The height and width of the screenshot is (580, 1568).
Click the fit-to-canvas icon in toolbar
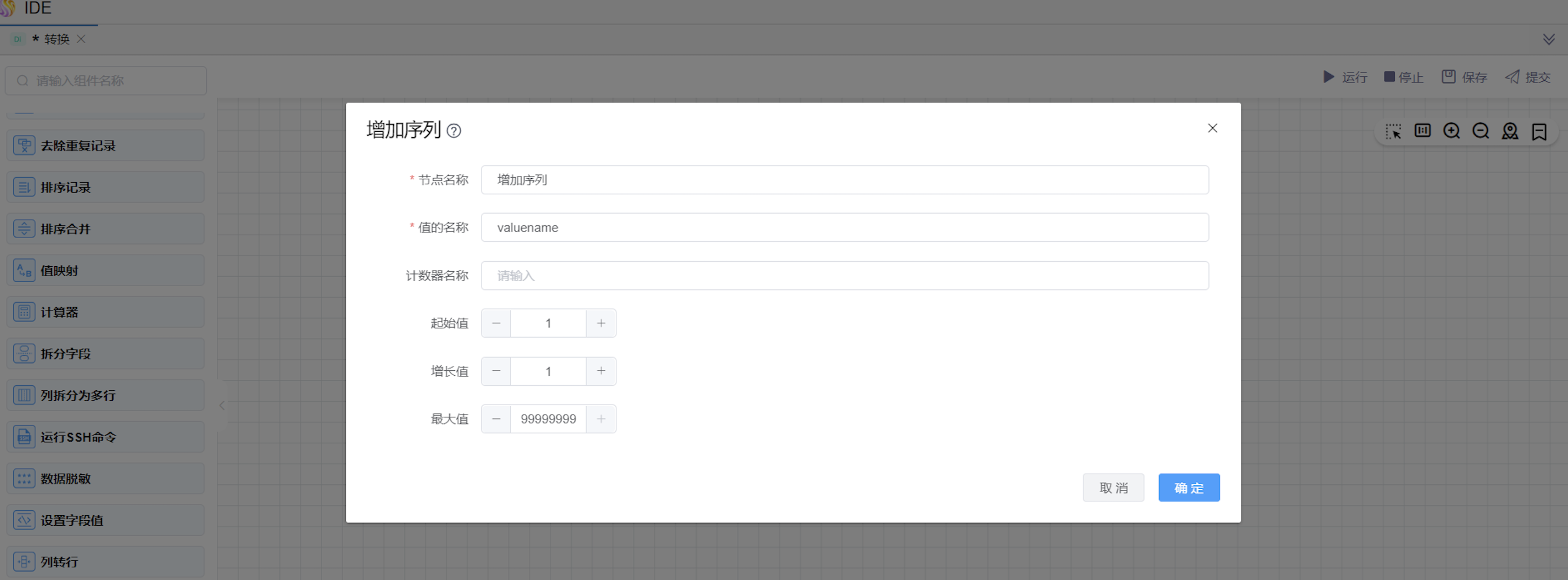pos(1422,131)
